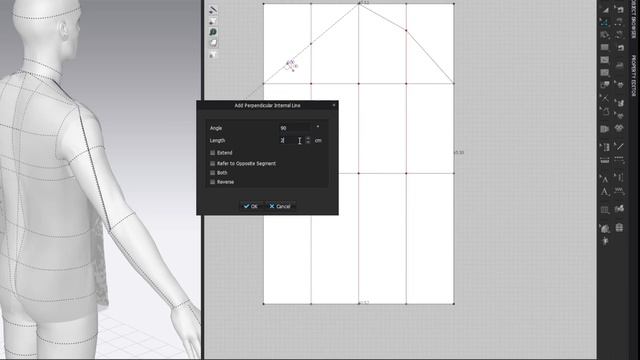Image resolution: width=640 pixels, height=360 pixels.
Task: Open the Property Editor side tab
Action: point(634,76)
